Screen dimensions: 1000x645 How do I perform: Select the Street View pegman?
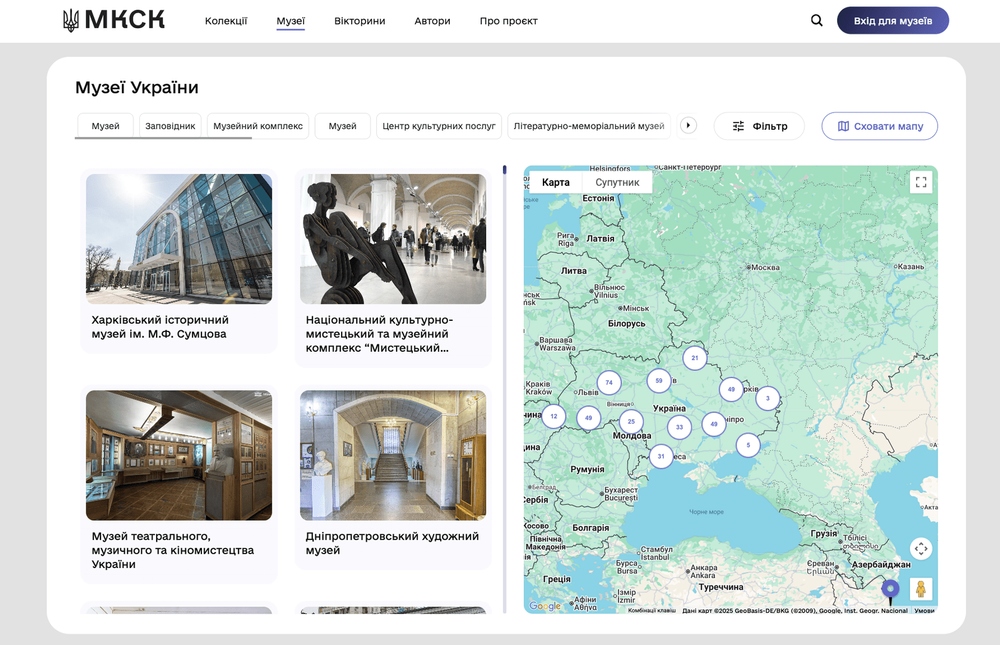tap(920, 589)
